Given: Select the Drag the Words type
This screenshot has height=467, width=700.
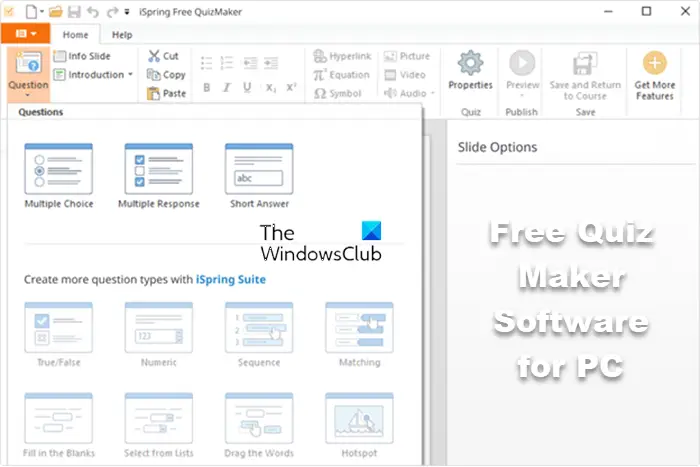Looking at the screenshot, I should pos(259,425).
